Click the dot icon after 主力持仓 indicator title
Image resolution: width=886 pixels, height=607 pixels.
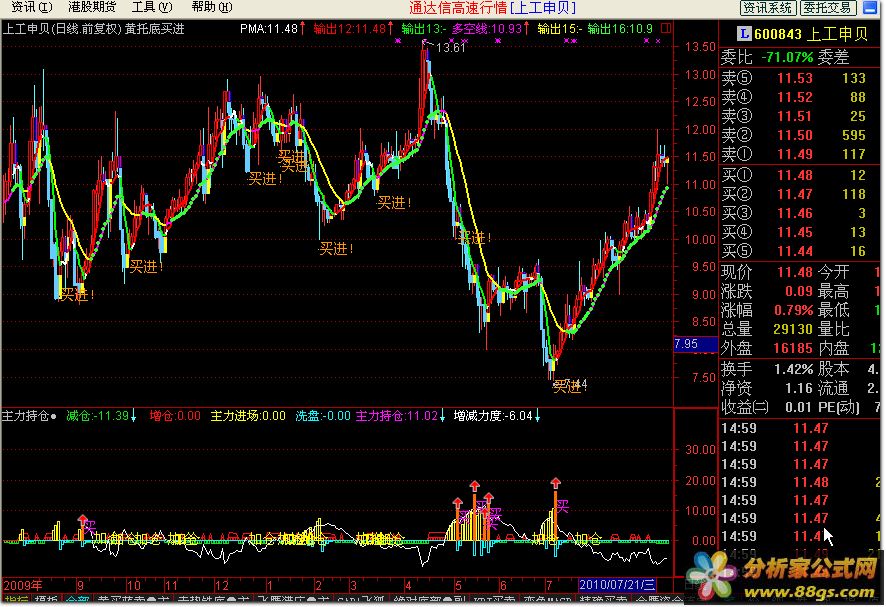click(x=53, y=417)
